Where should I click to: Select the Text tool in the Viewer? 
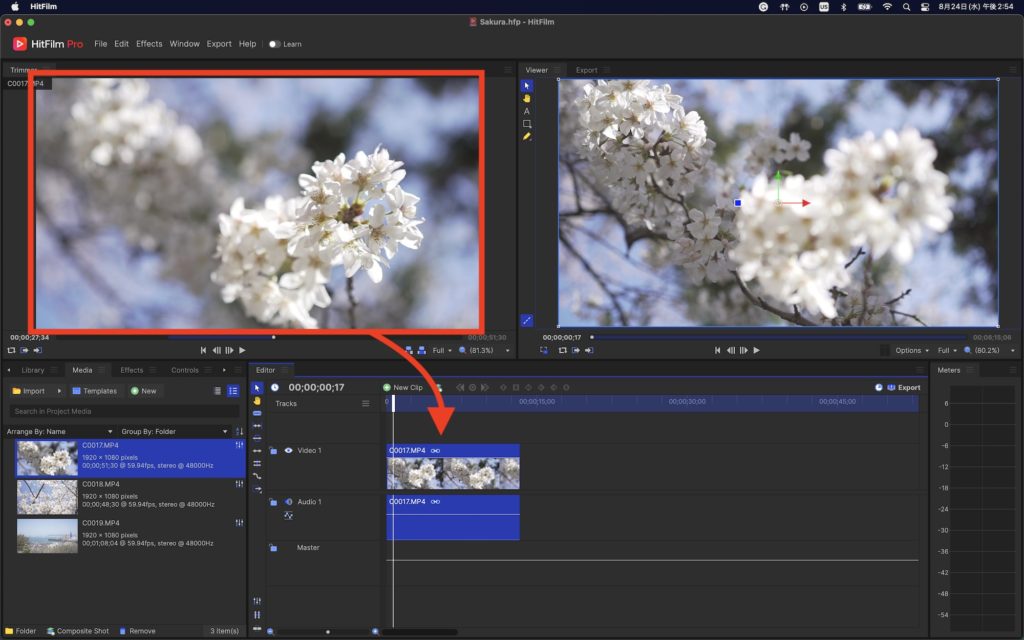[527, 111]
